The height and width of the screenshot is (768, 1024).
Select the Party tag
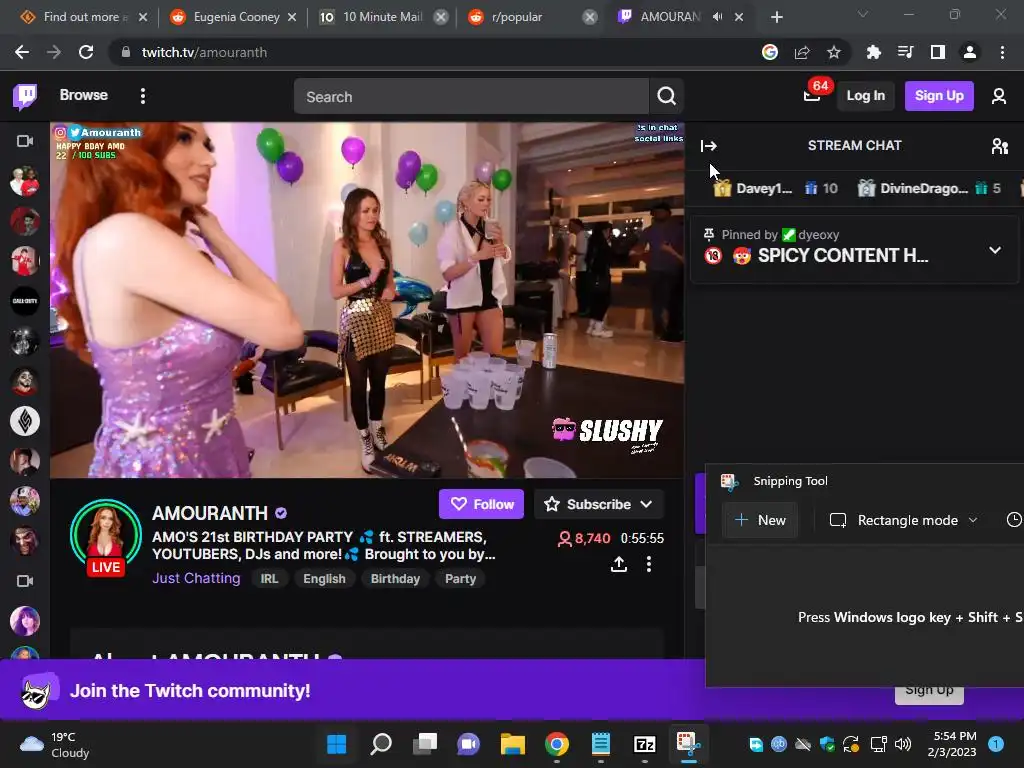(x=460, y=579)
